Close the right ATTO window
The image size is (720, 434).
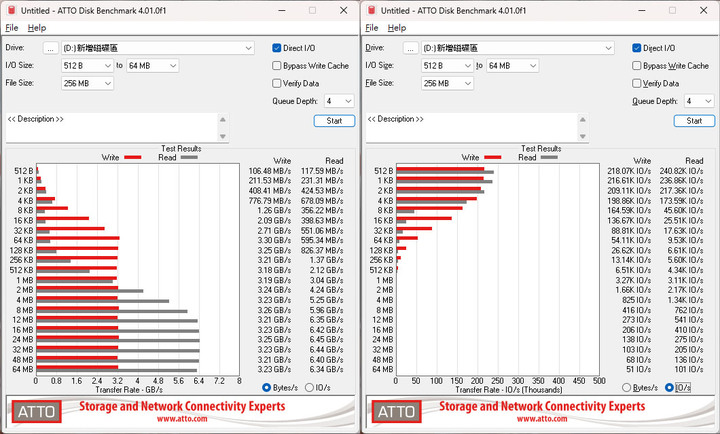click(703, 10)
